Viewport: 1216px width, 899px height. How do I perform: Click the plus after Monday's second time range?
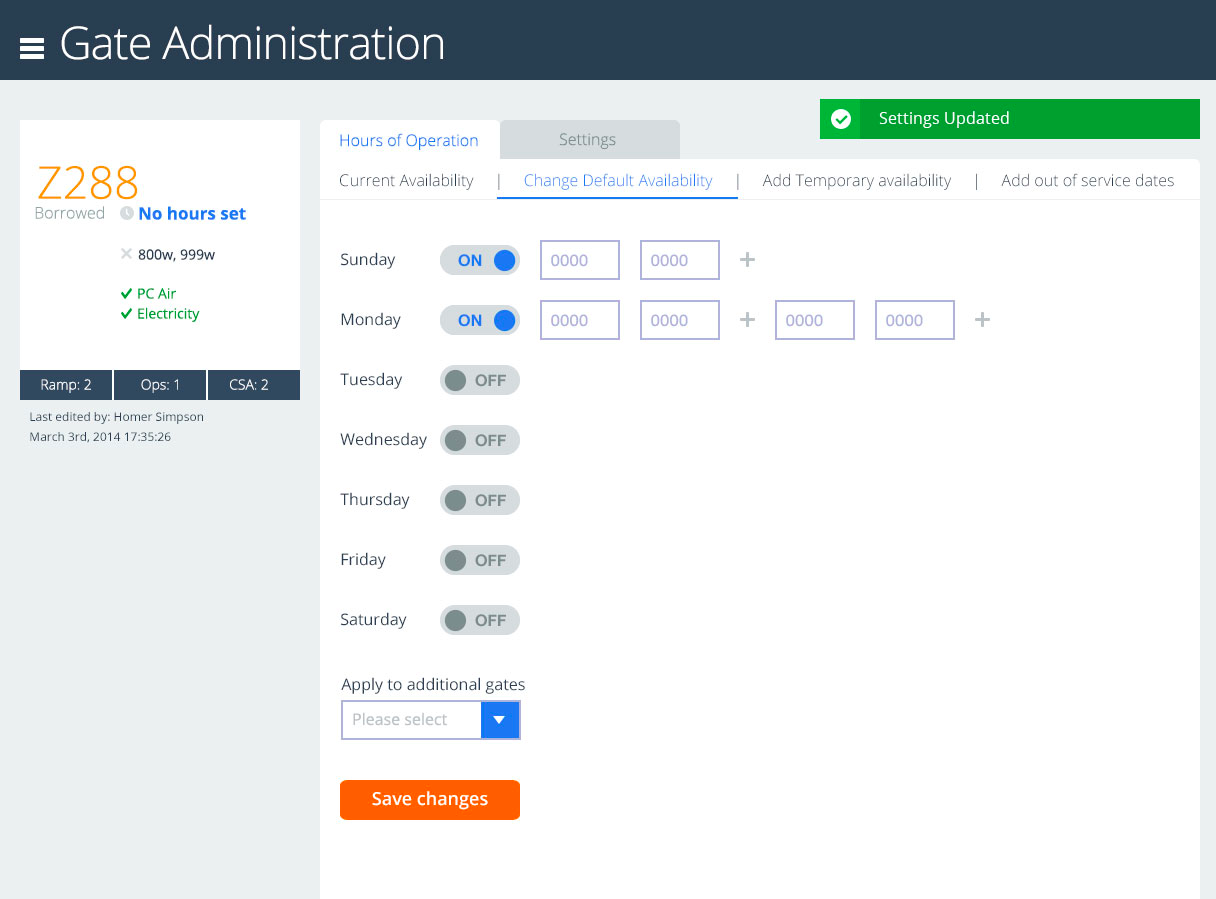coord(983,320)
